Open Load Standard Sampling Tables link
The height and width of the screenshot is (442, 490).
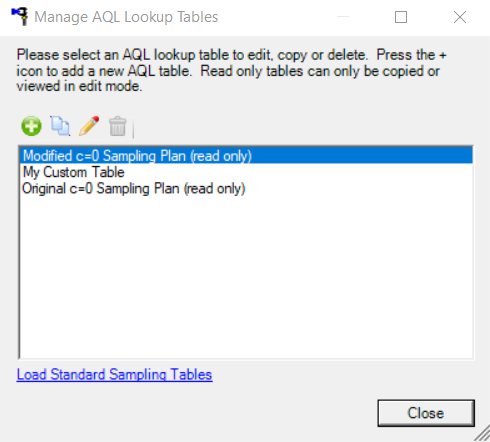point(114,374)
